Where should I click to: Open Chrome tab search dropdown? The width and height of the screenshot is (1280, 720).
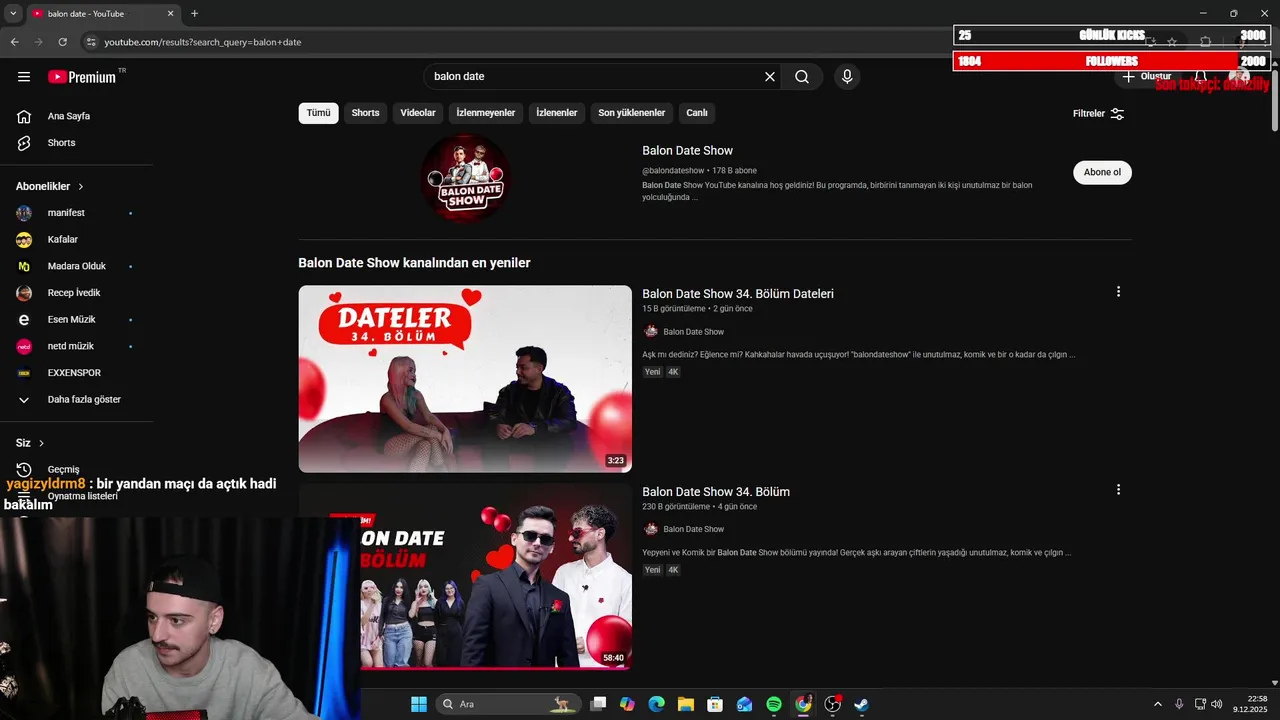pyautogui.click(x=13, y=14)
